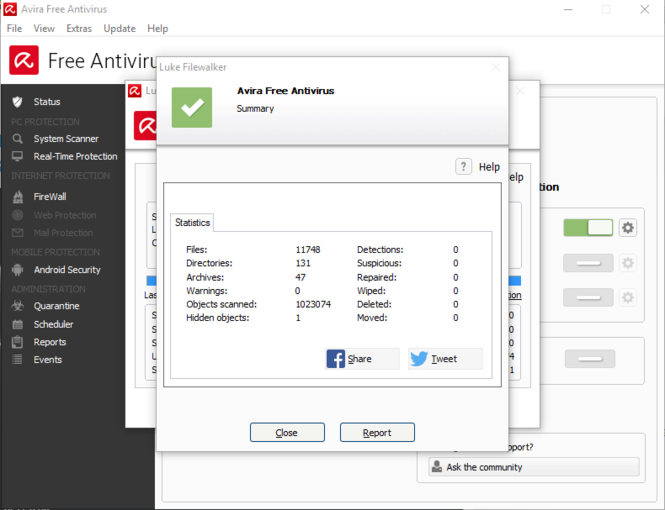Screen dimensions: 665x510
Task: Close the scan summary with Close button
Action: pyautogui.click(x=287, y=432)
